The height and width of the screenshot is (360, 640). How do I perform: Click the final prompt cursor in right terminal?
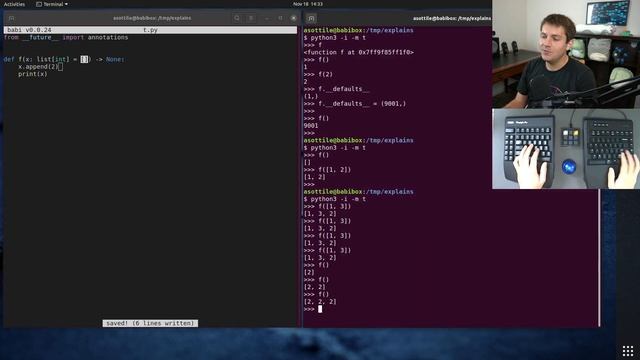[320, 309]
